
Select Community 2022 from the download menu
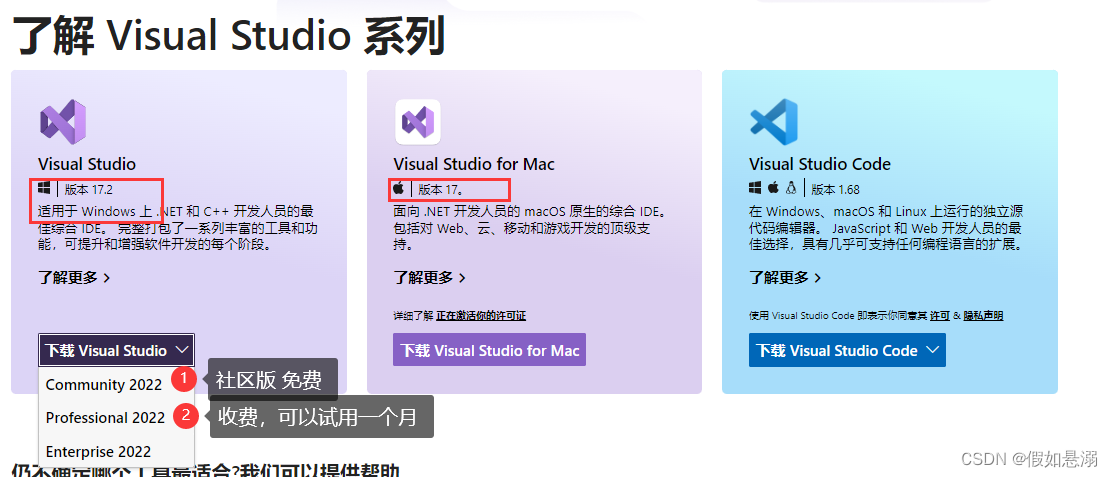104,384
